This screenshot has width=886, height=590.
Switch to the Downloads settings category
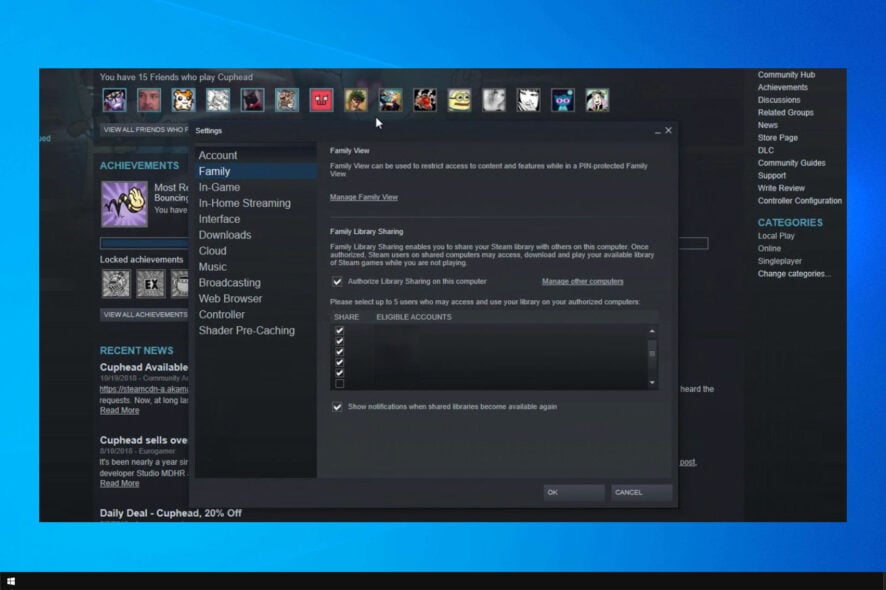pyautogui.click(x=226, y=234)
